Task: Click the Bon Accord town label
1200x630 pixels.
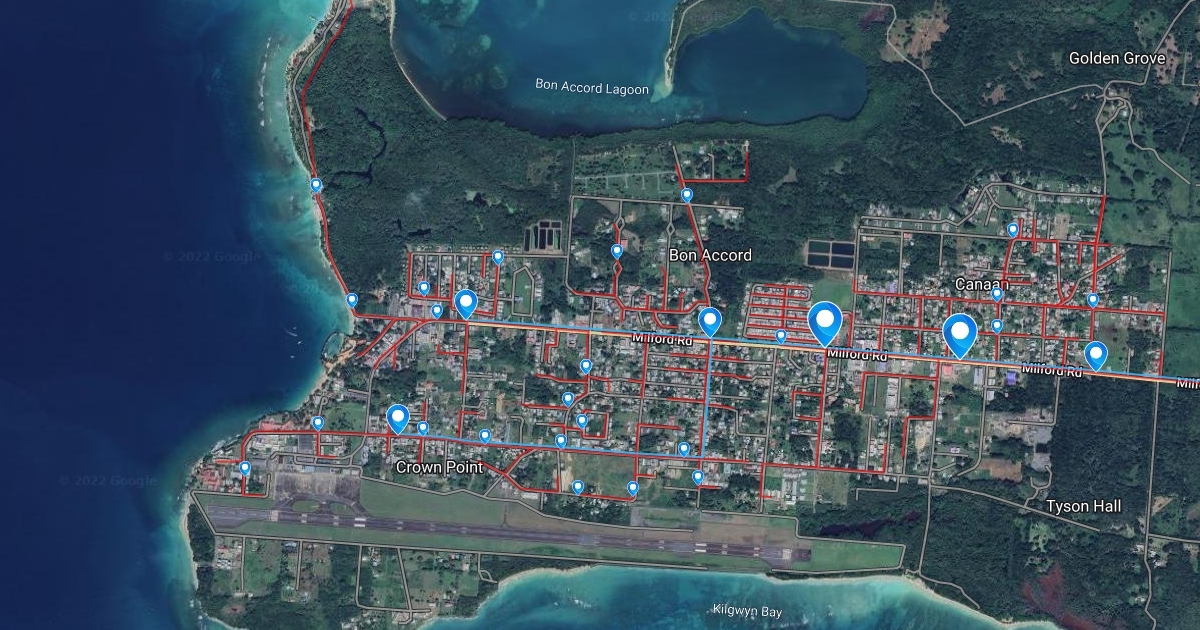Action: (x=710, y=255)
